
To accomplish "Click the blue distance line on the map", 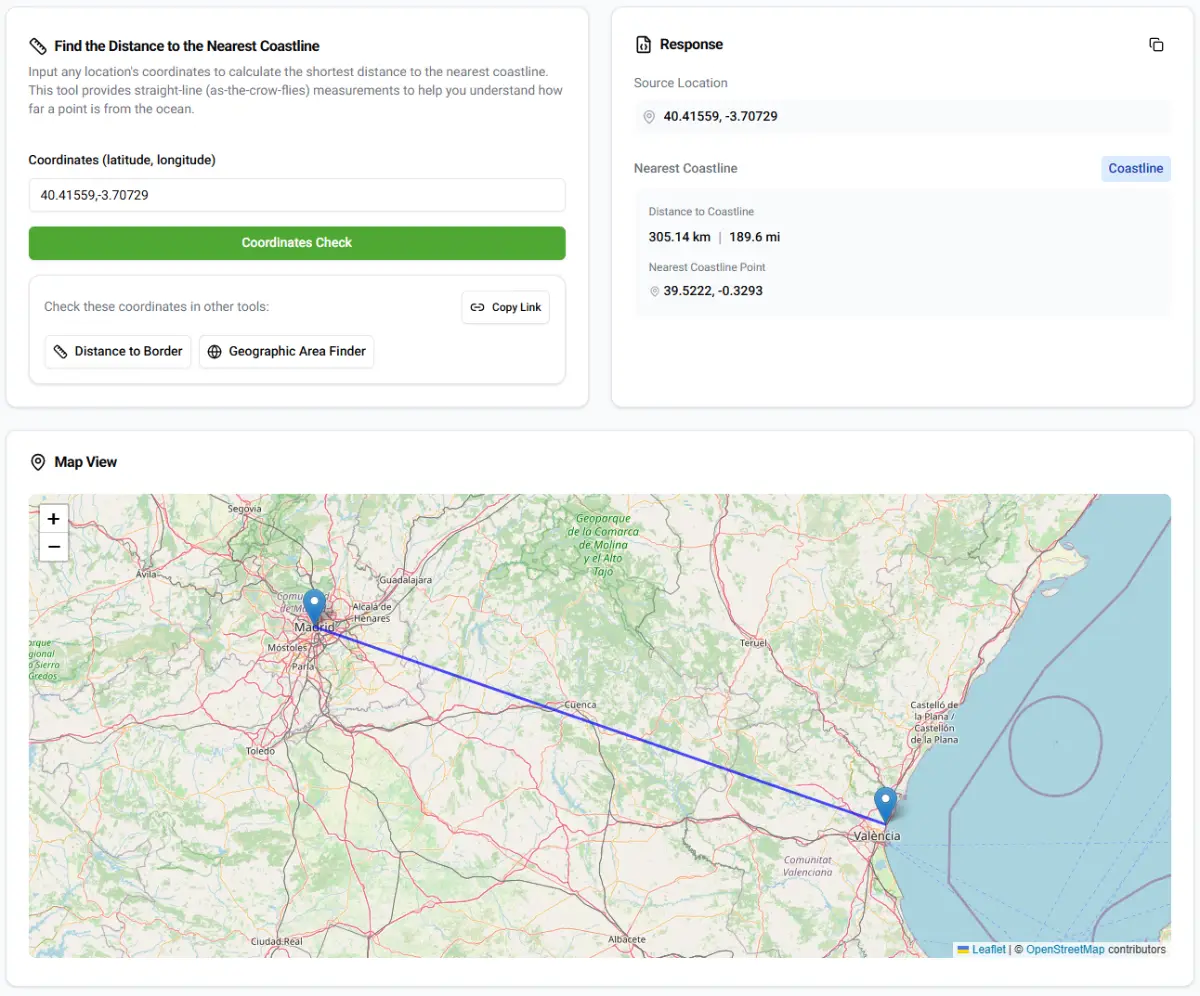I will [x=600, y=727].
